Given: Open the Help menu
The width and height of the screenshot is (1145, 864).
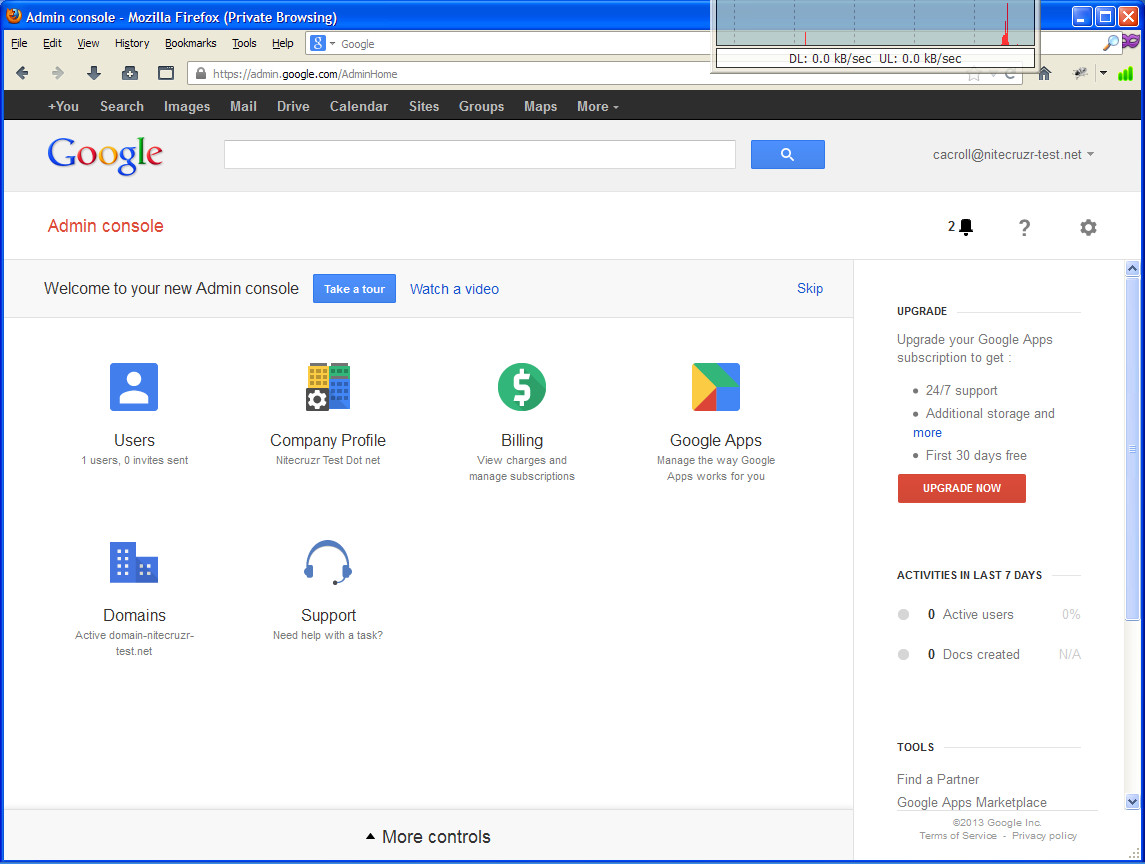Looking at the screenshot, I should (x=283, y=43).
